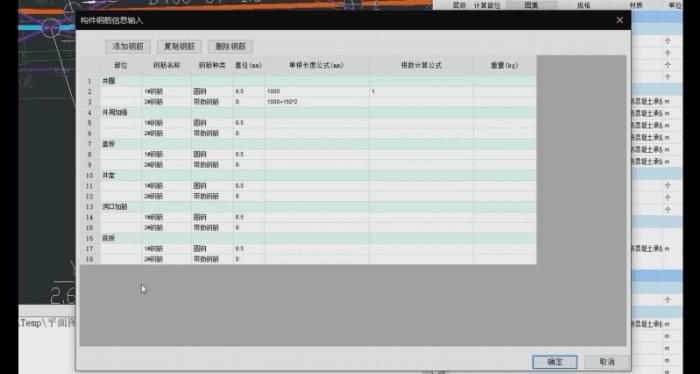Screen dimensions: 700x374
Task: Click the 删除钢筋 button
Action: point(230,46)
